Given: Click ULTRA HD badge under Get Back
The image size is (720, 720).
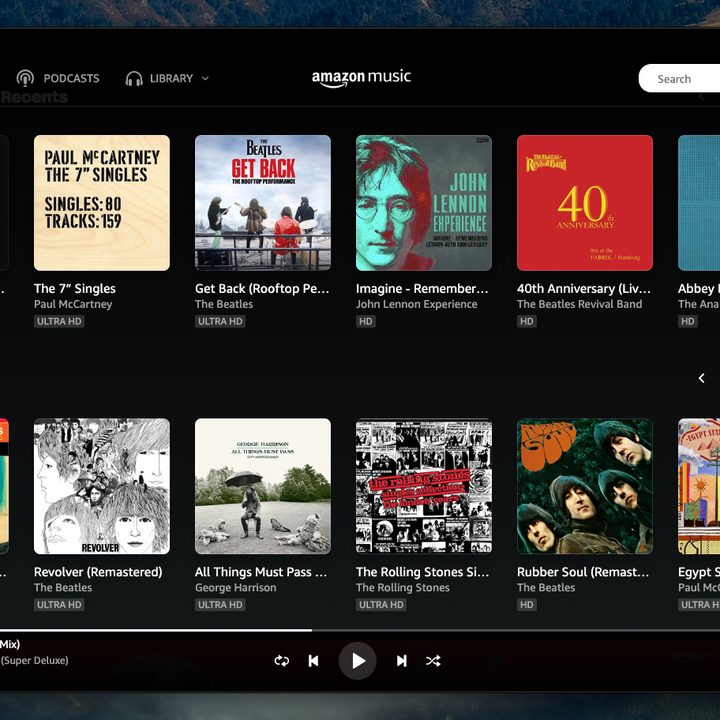Looking at the screenshot, I should tap(220, 321).
